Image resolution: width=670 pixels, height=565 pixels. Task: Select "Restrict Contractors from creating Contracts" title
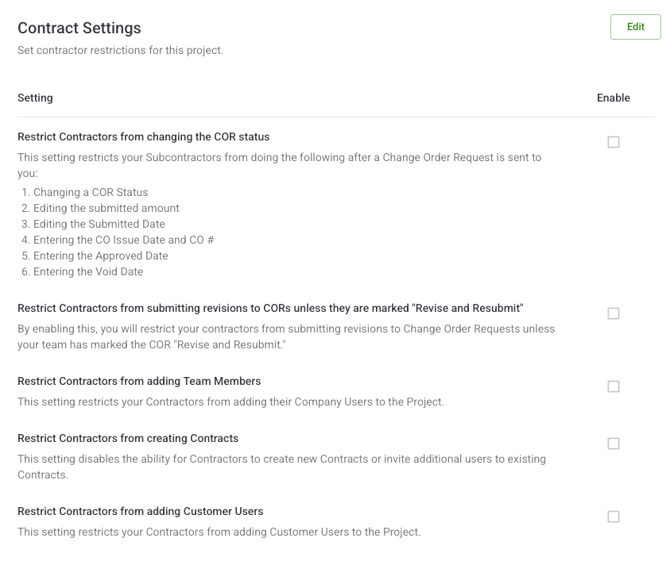128,438
